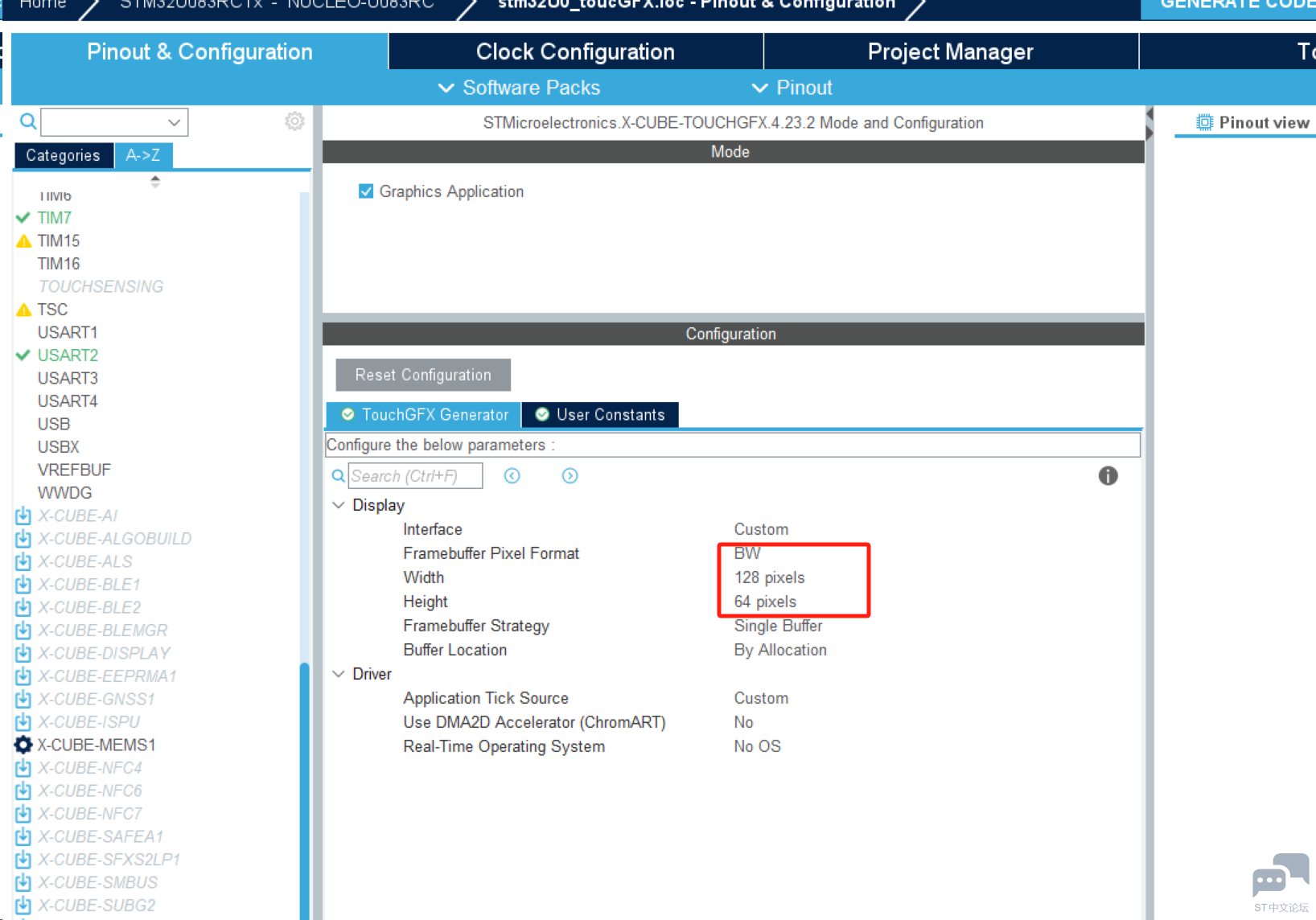Image resolution: width=1316 pixels, height=920 pixels.
Task: Click the Reset Configuration button
Action: tap(423, 375)
